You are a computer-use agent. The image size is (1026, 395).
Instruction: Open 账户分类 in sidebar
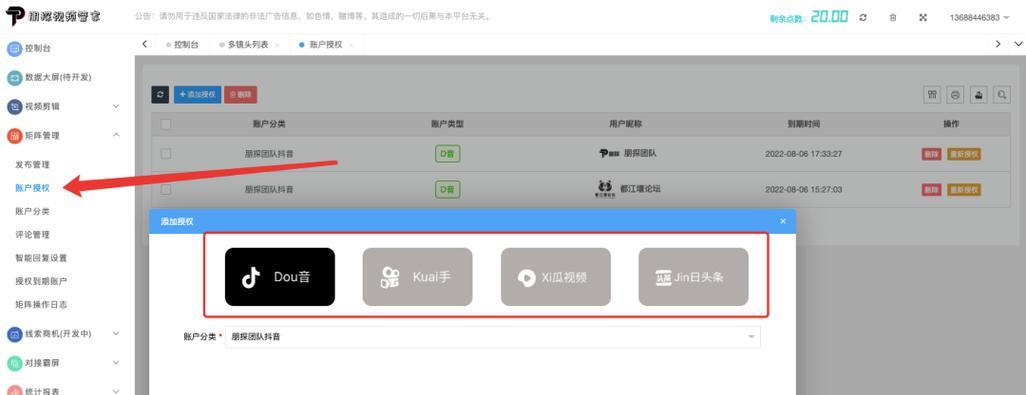[x=32, y=211]
